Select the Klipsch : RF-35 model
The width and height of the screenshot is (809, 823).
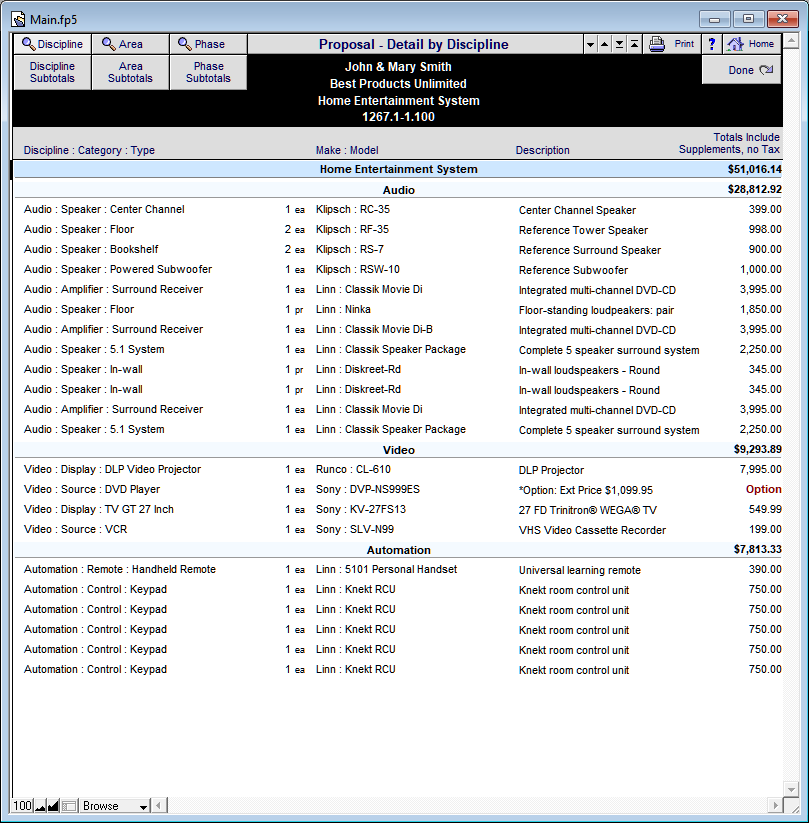click(x=352, y=229)
